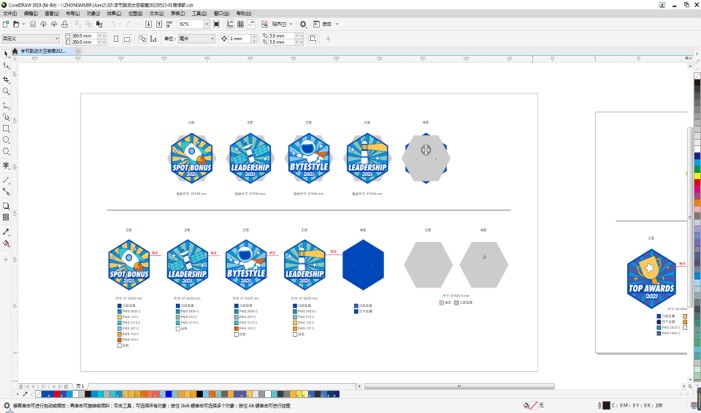Select the Connector tool
701x413 pixels.
pos(6,191)
